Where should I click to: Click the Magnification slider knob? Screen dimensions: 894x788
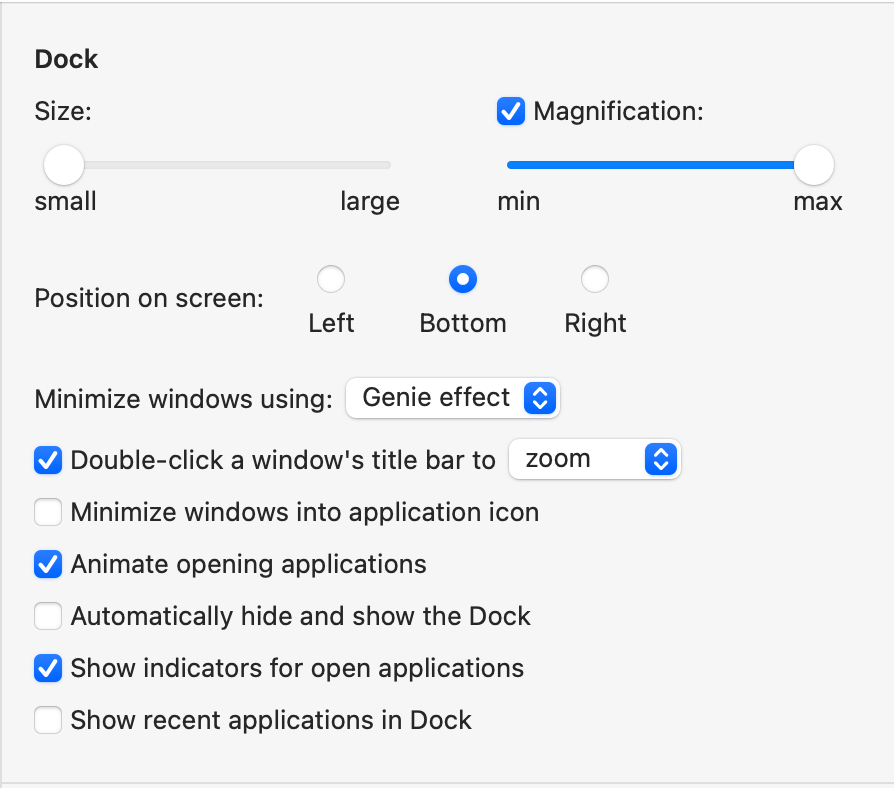(814, 165)
